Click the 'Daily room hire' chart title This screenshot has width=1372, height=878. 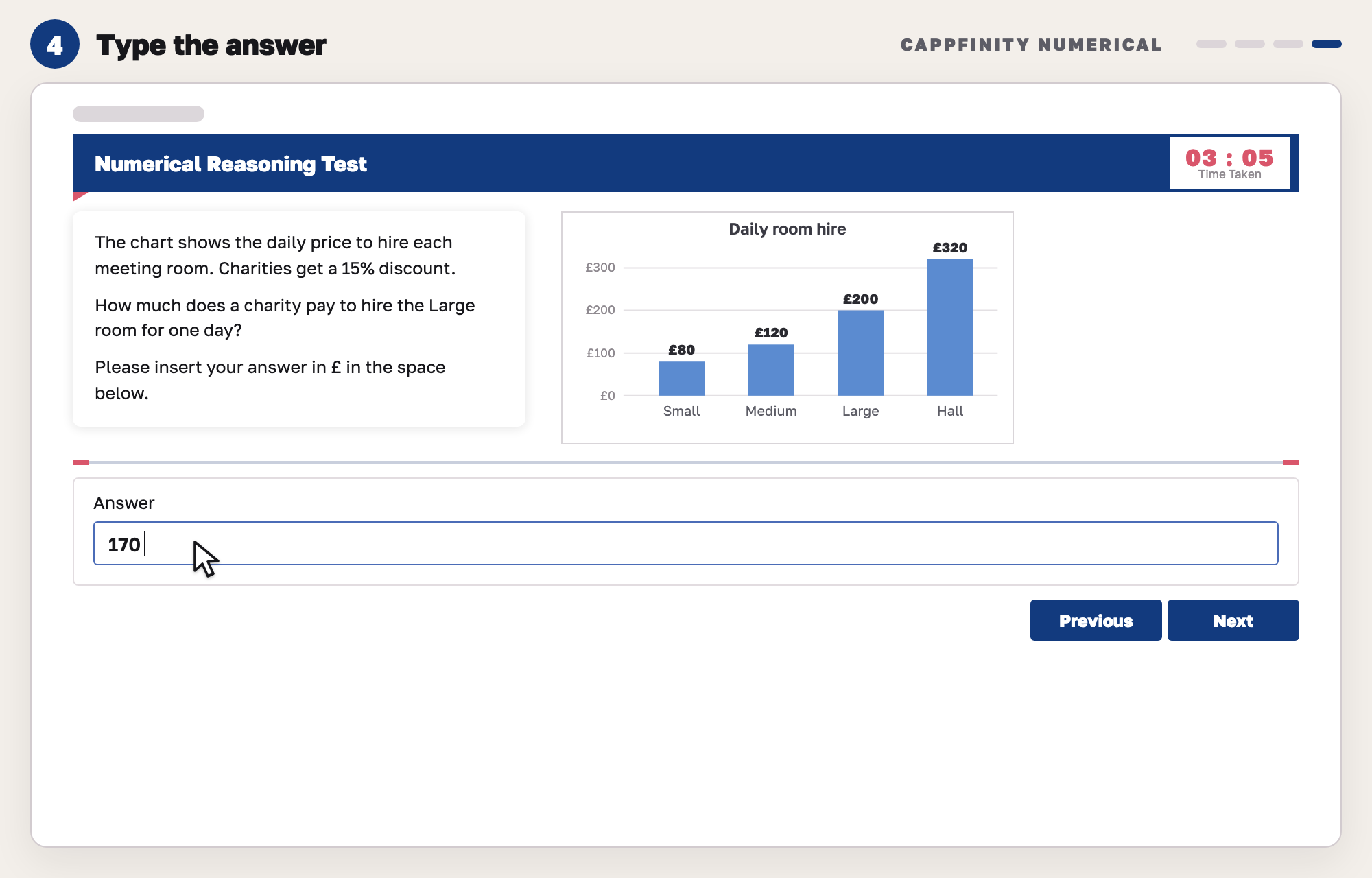pos(787,229)
